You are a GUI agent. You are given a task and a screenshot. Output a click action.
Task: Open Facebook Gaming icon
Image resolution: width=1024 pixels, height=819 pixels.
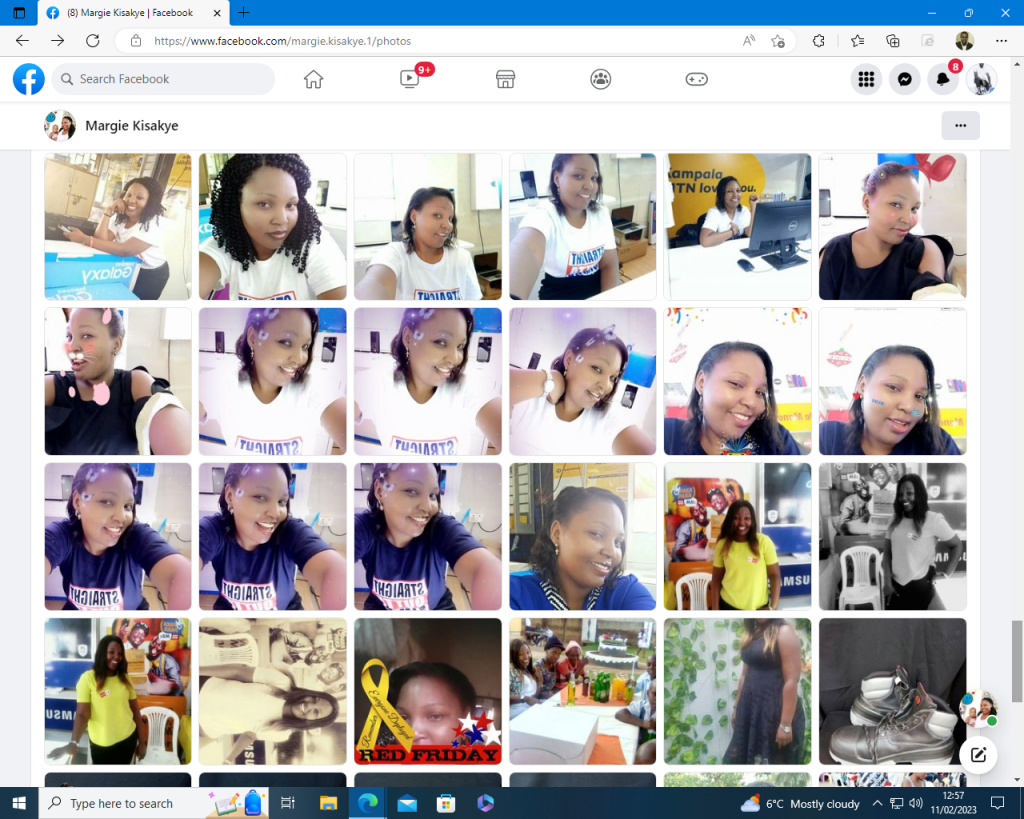point(696,79)
